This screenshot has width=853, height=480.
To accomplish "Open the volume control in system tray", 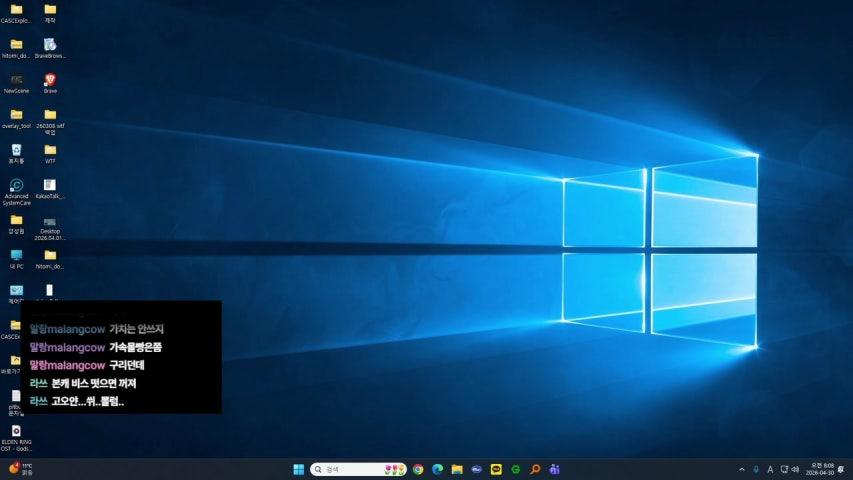I will [x=796, y=469].
